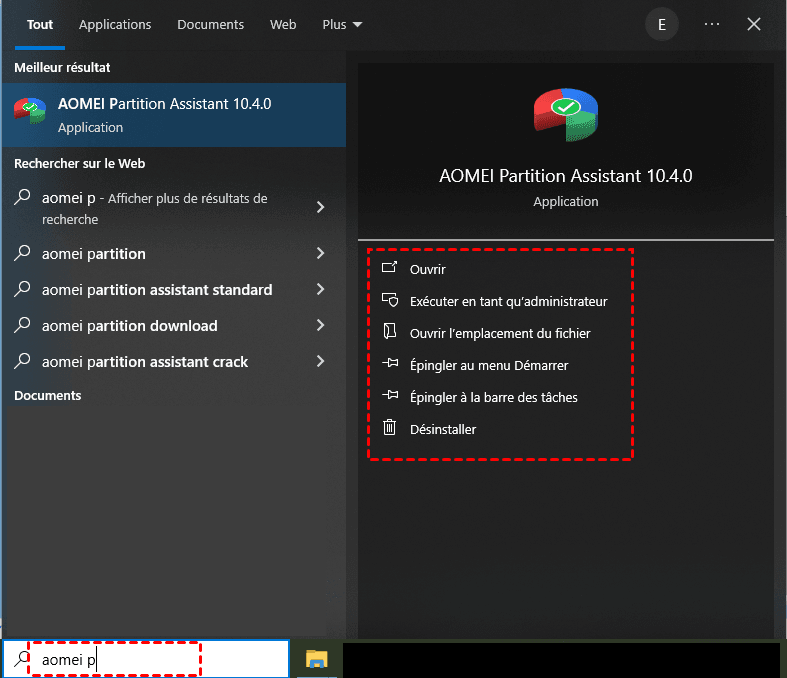787x678 pixels.
Task: Click the large AOMEI logo in preview pane
Action: [566, 115]
